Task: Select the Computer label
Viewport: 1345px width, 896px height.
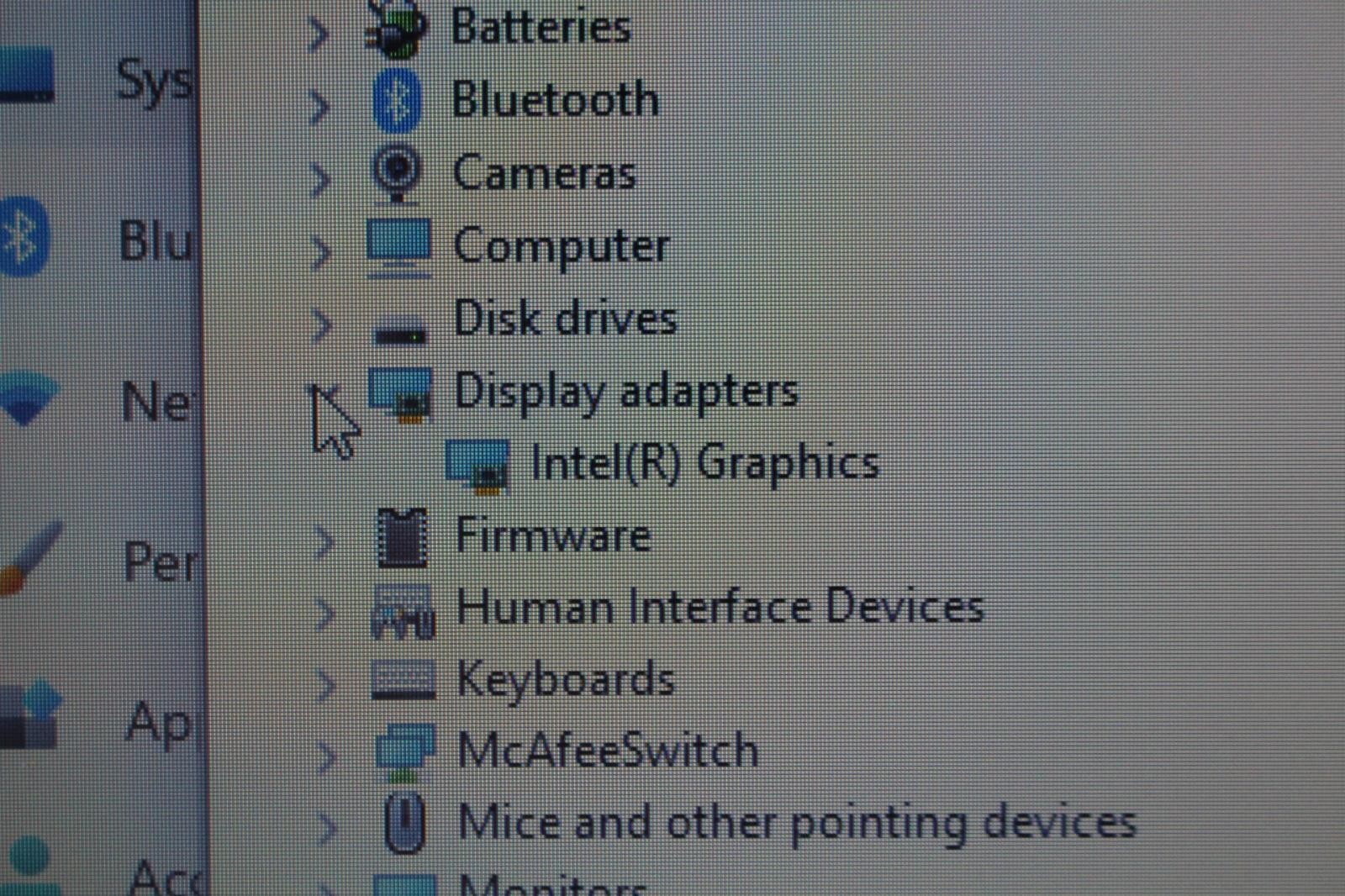Action: 561,247
